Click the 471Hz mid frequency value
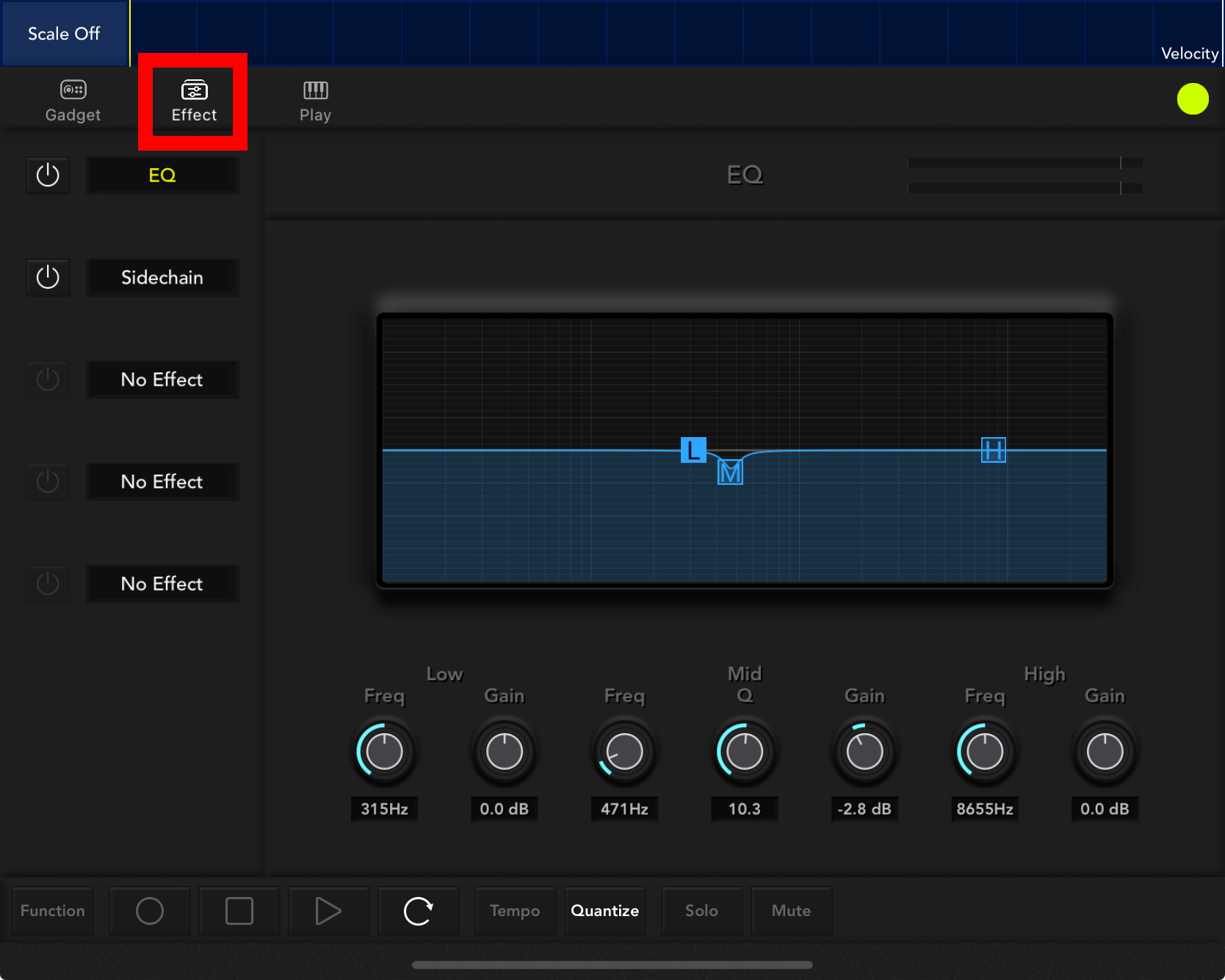1225x980 pixels. point(624,809)
